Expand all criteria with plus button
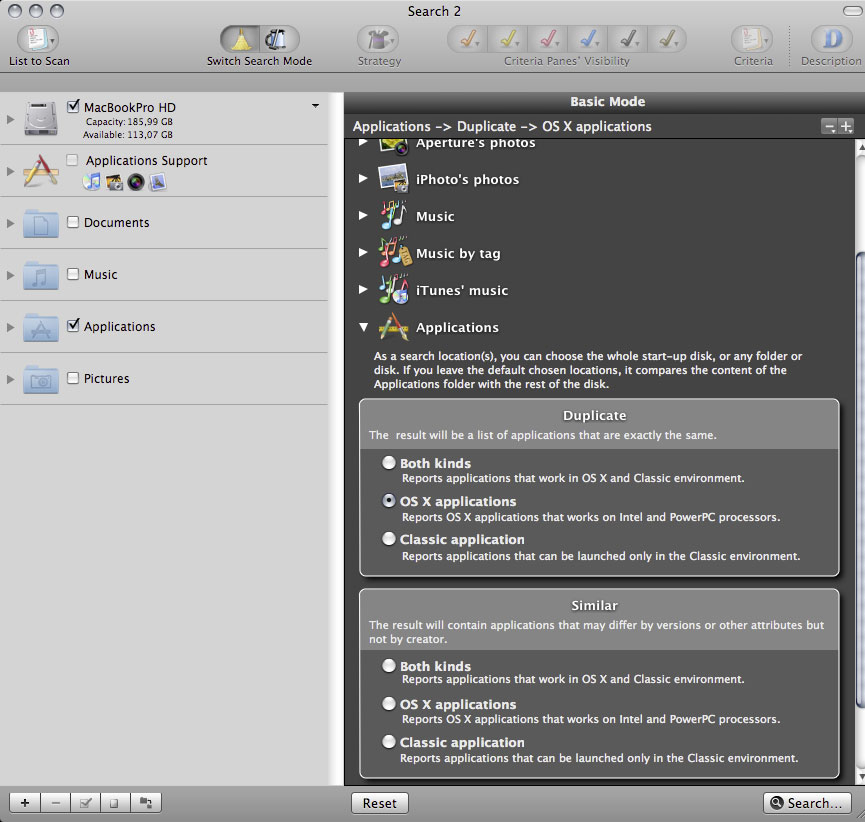This screenshot has height=822, width=865. 846,127
